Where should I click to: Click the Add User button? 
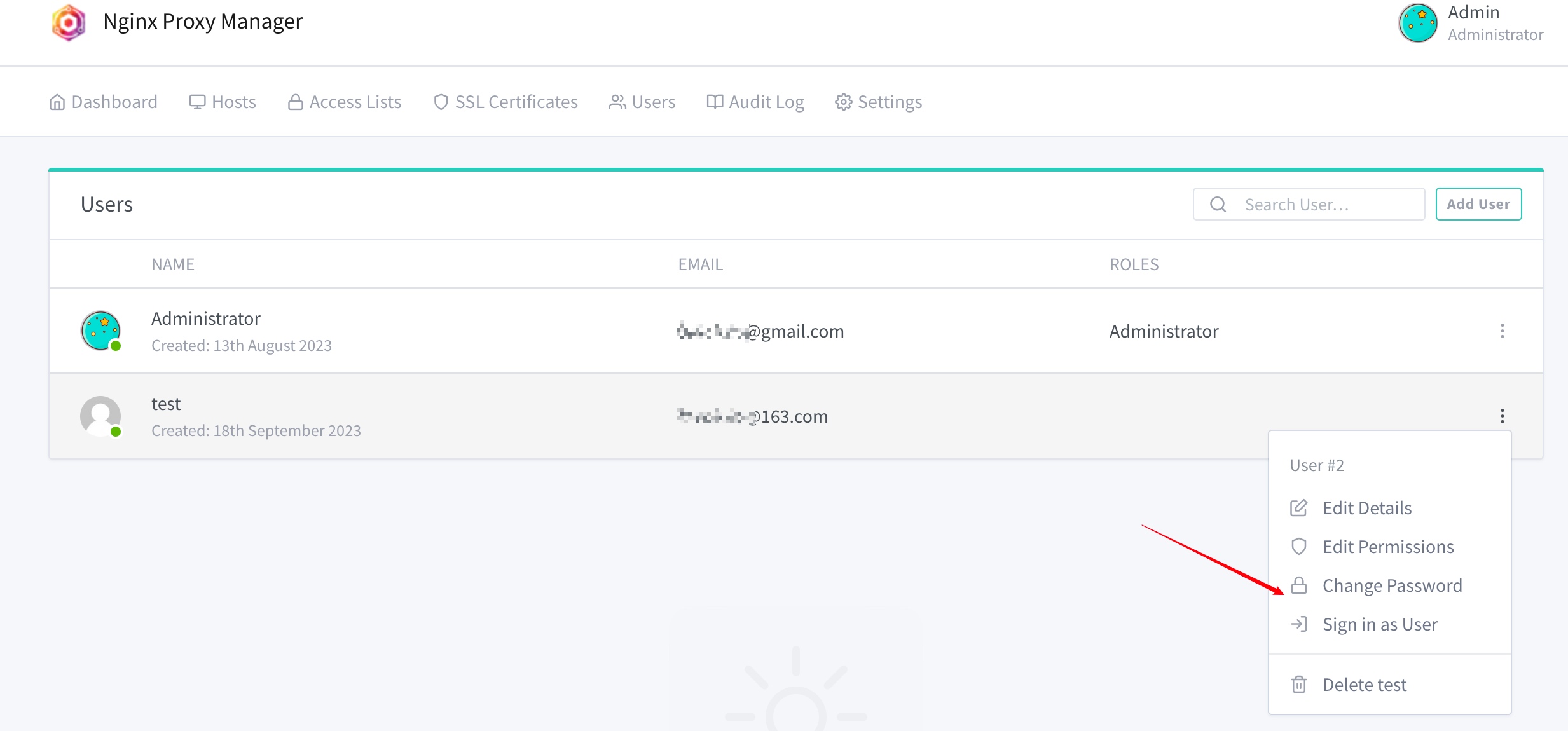pyautogui.click(x=1478, y=204)
